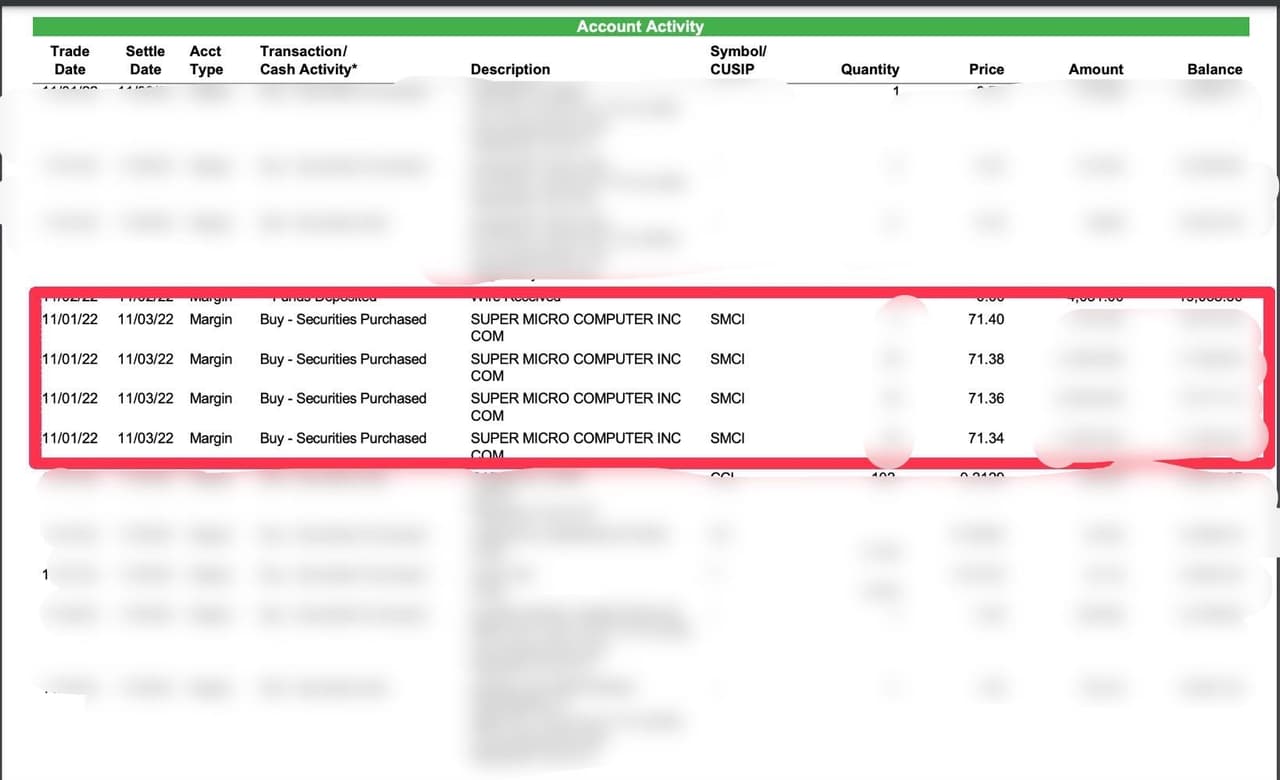Screen dimensions: 1280x780
Task: Click the Balance column header
Action: (1214, 69)
